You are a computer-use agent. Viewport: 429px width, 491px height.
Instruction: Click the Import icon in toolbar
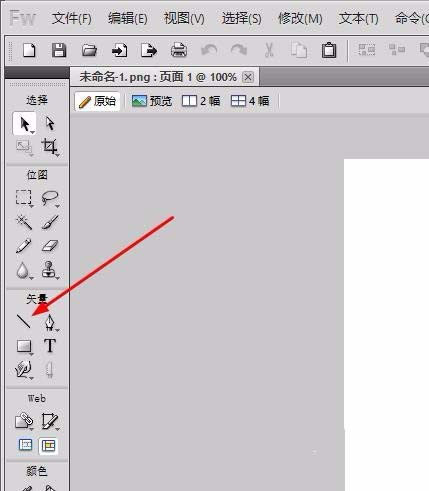pyautogui.click(x=119, y=51)
